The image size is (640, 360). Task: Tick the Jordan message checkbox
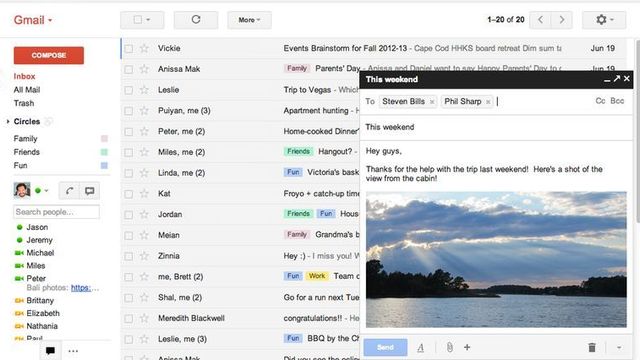(x=129, y=214)
